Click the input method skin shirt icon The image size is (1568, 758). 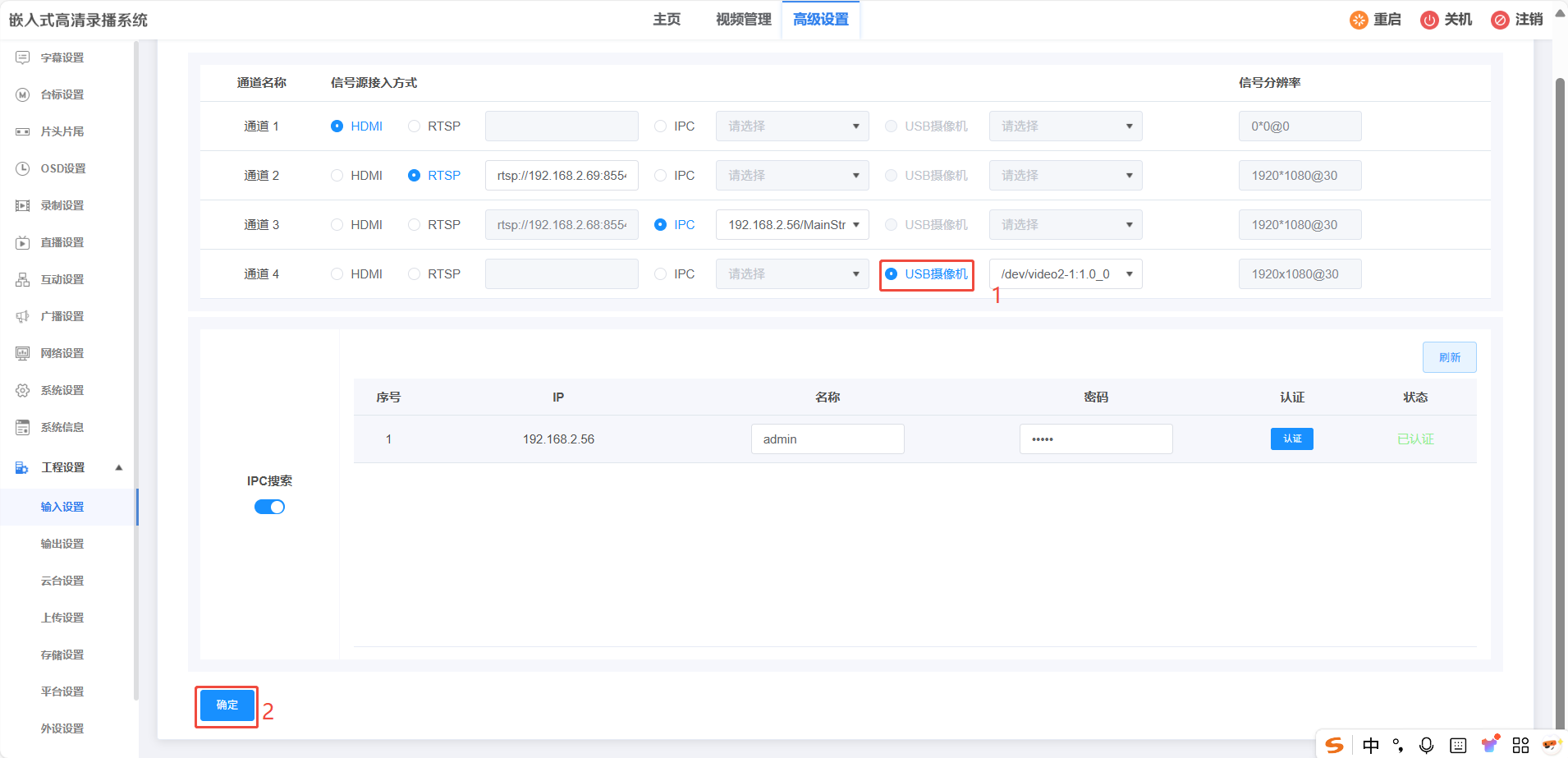(1490, 744)
